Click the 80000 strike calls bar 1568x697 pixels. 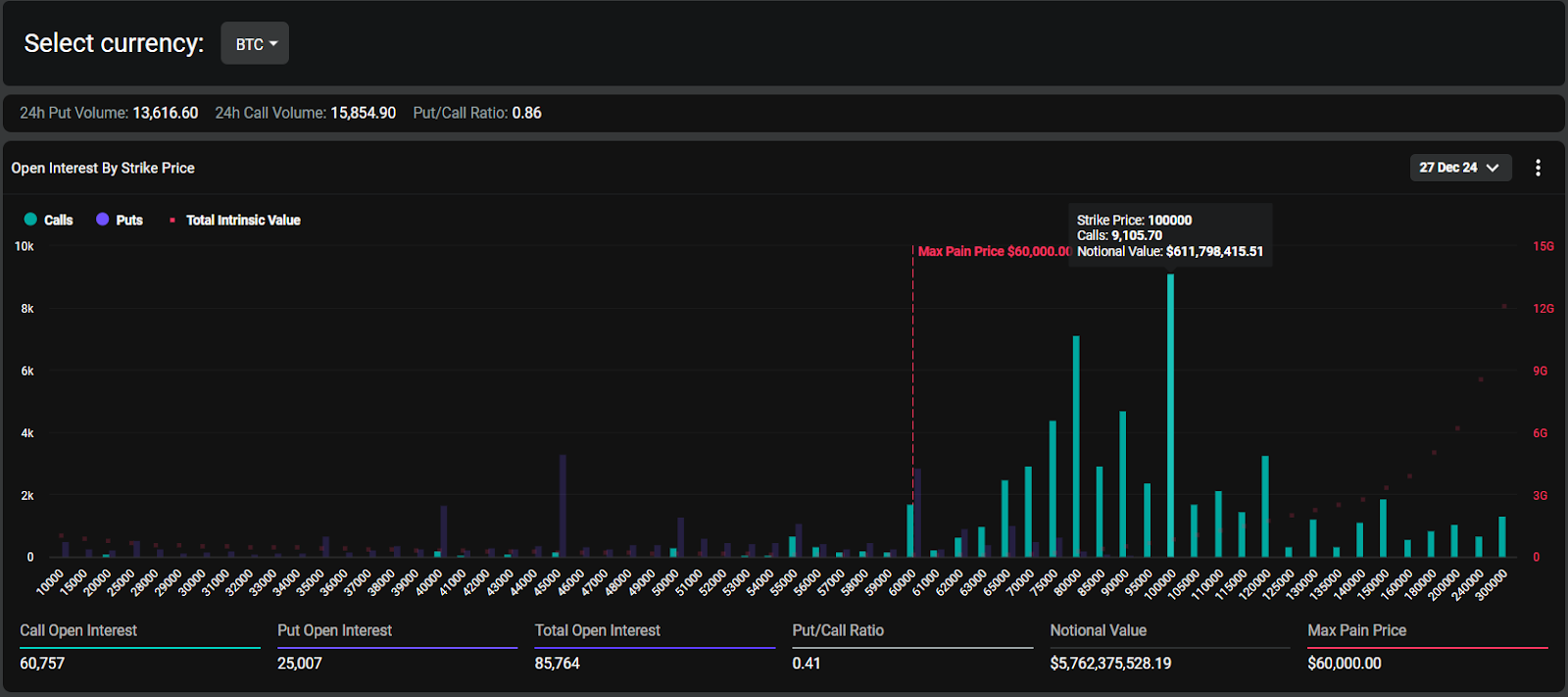[1076, 446]
